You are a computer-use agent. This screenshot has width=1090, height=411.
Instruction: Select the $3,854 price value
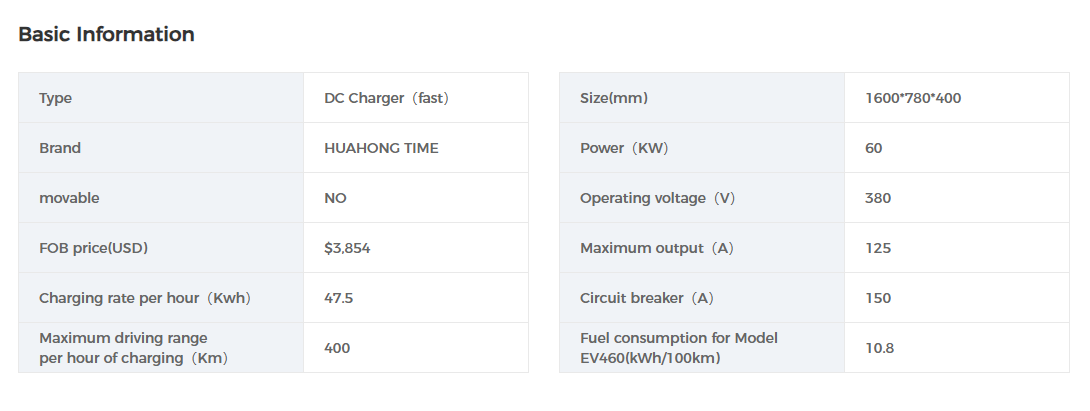pyautogui.click(x=347, y=248)
